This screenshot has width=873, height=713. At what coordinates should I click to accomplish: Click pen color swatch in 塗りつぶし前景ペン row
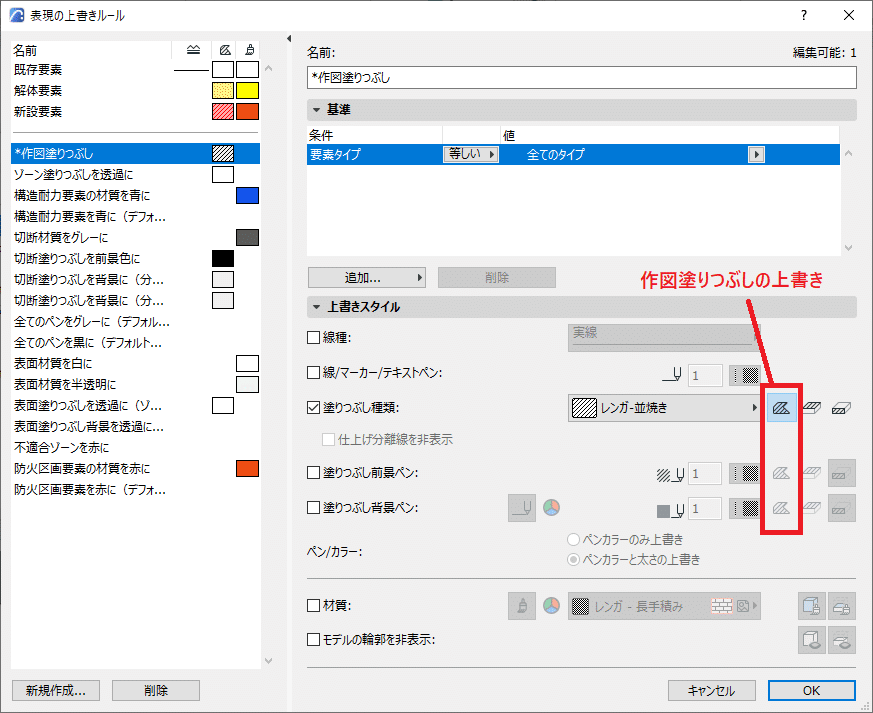pyautogui.click(x=745, y=474)
